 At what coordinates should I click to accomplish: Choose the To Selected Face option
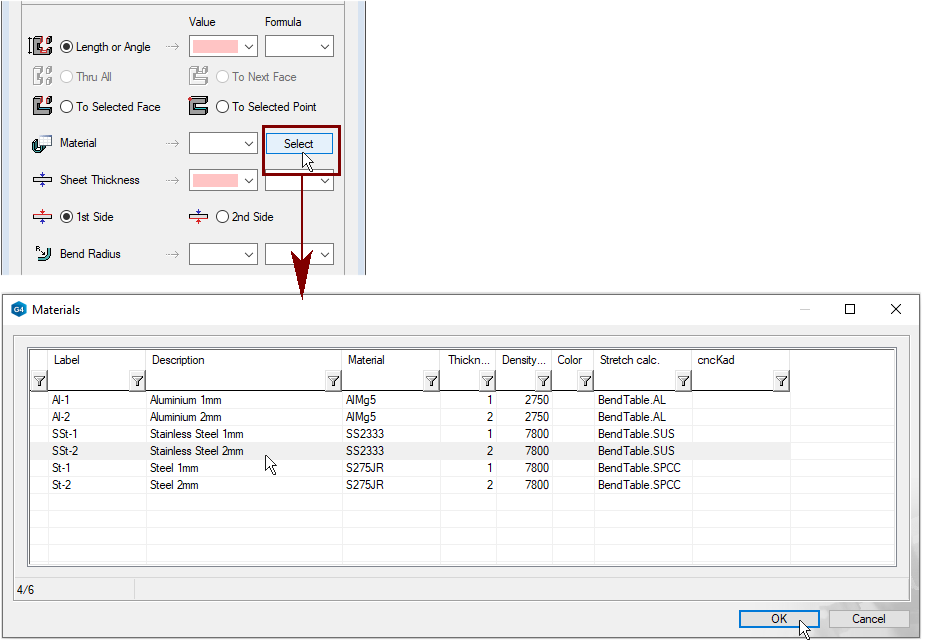[x=67, y=107]
